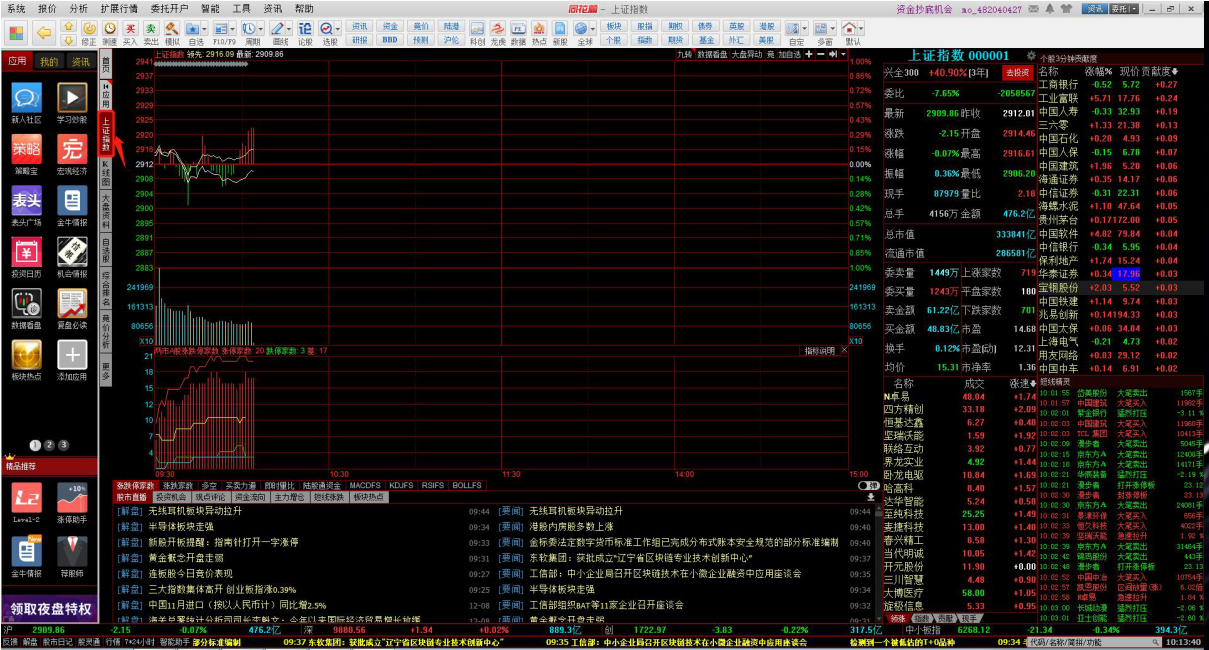Screen dimensions: 1209x650
Task: Expand the 全球 global markets dropdown
Action: click(594, 29)
